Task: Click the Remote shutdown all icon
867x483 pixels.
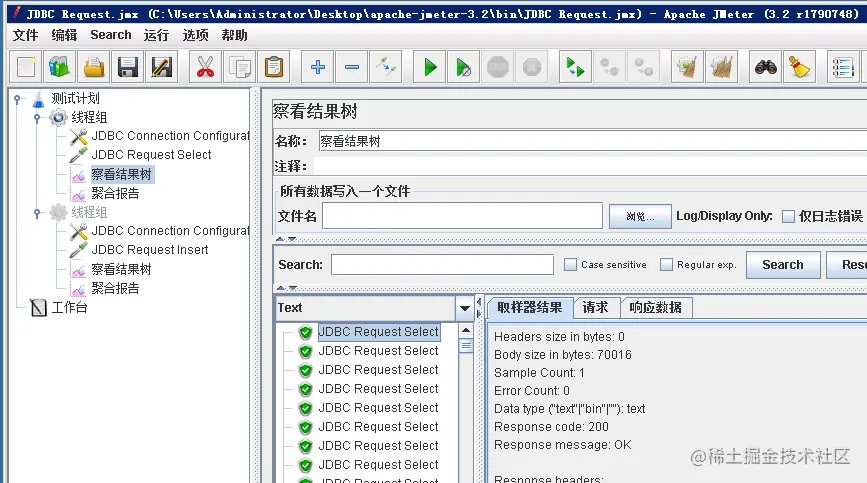Action: [x=644, y=67]
